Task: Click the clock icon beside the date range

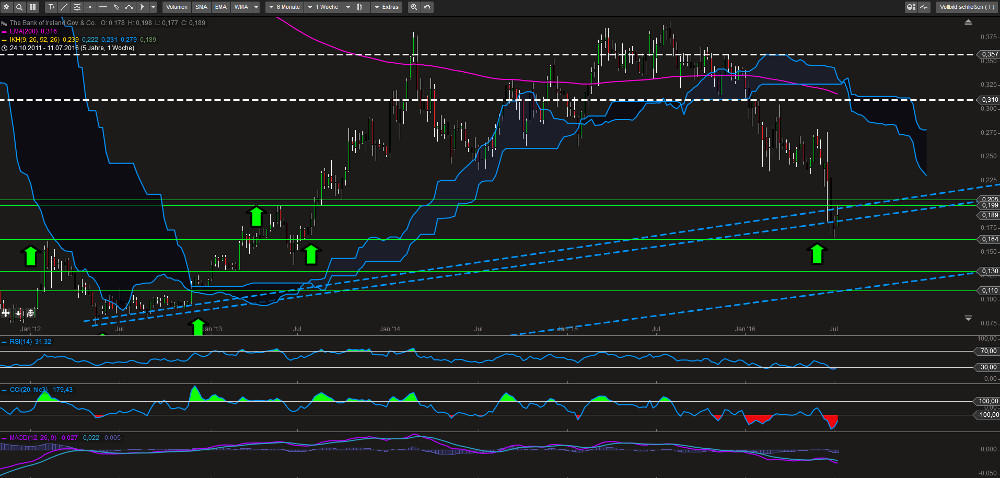Action: pos(4,48)
